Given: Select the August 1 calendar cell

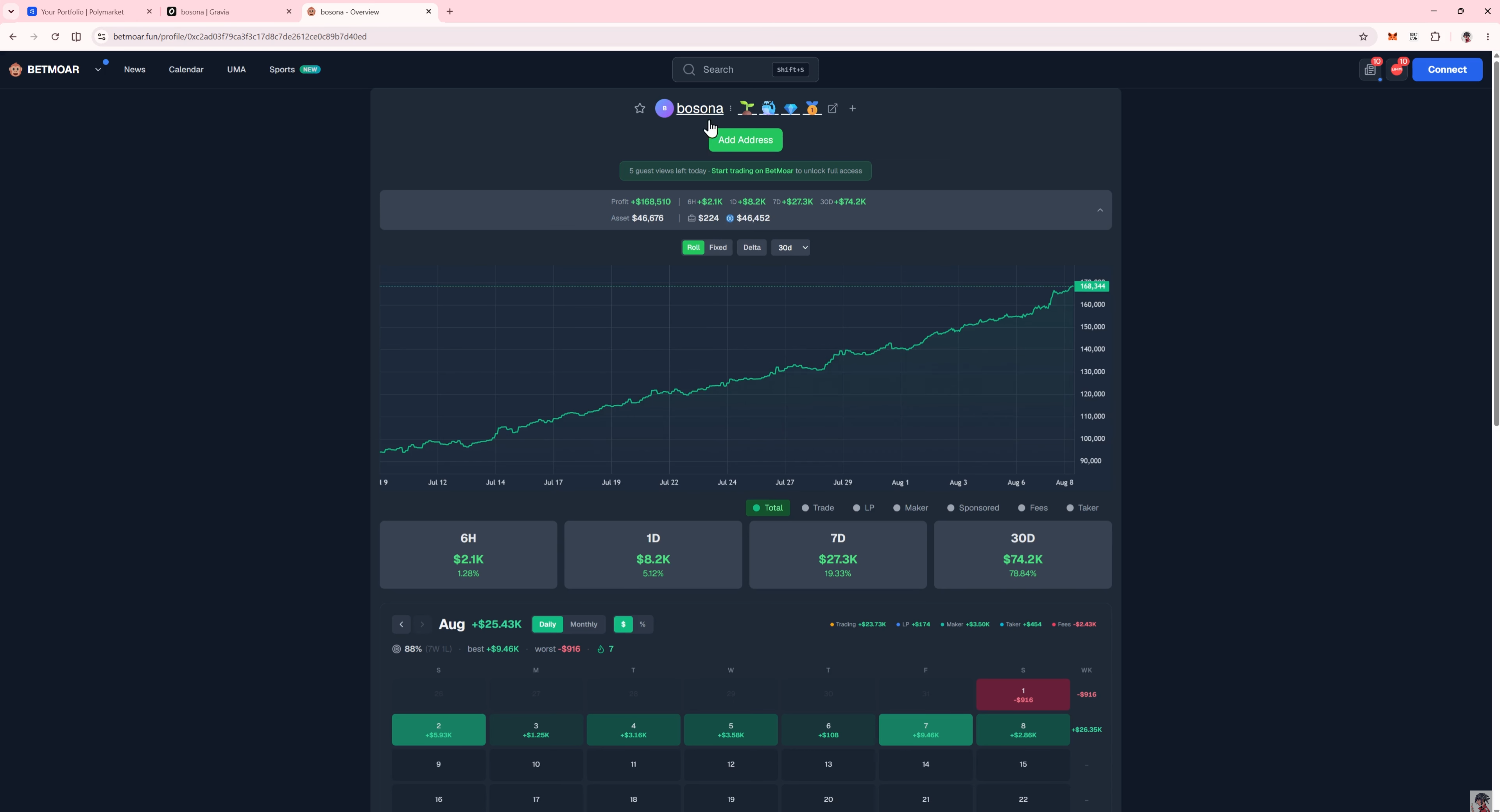Looking at the screenshot, I should (1023, 695).
